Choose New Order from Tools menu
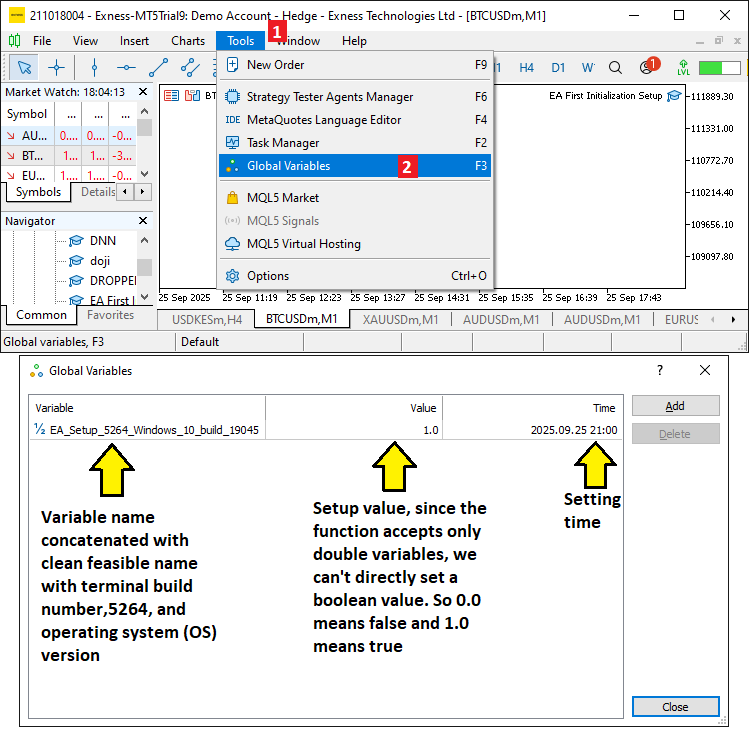This screenshot has width=749, height=731. pos(354,65)
